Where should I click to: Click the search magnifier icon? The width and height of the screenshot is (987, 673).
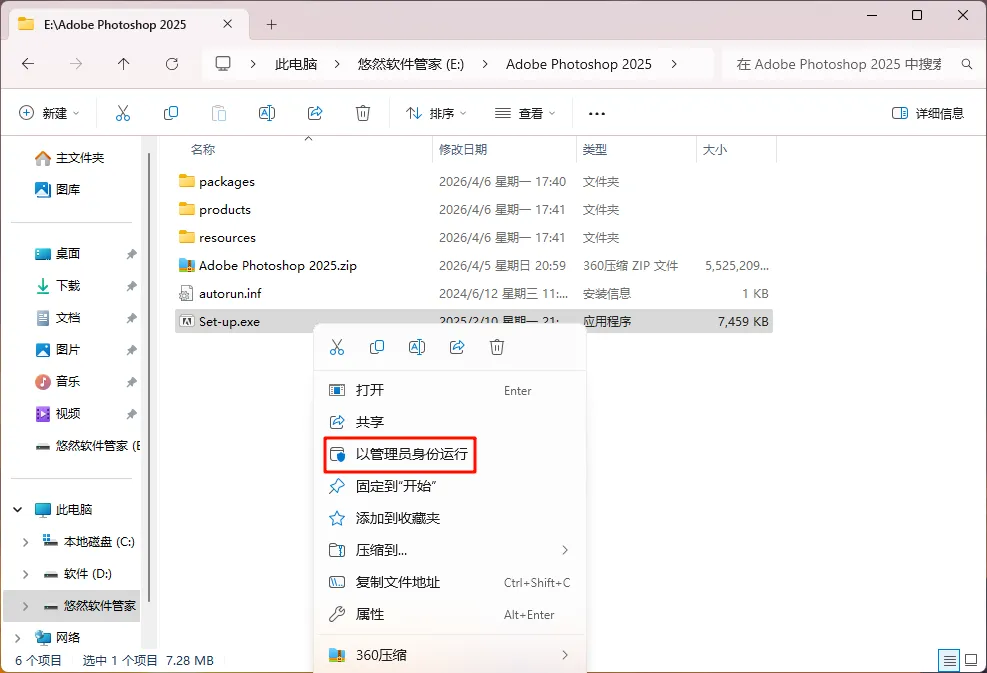[x=967, y=64]
